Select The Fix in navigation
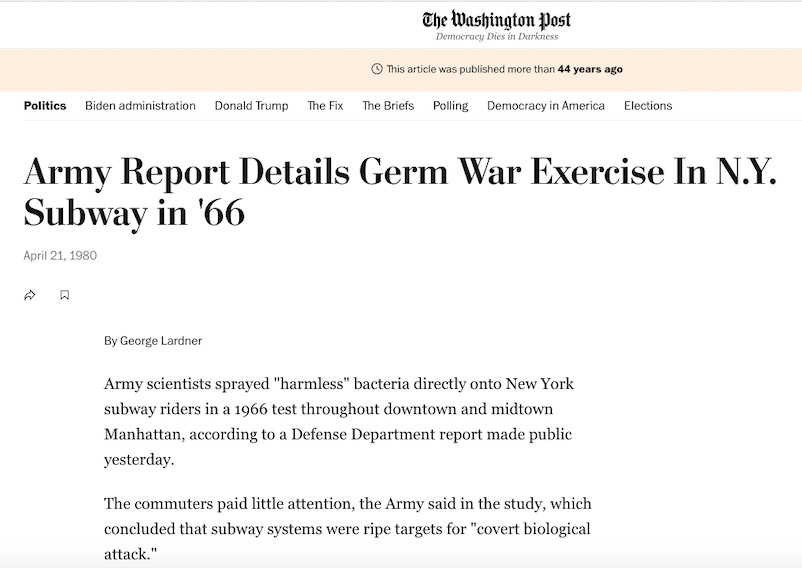 pyautogui.click(x=325, y=106)
